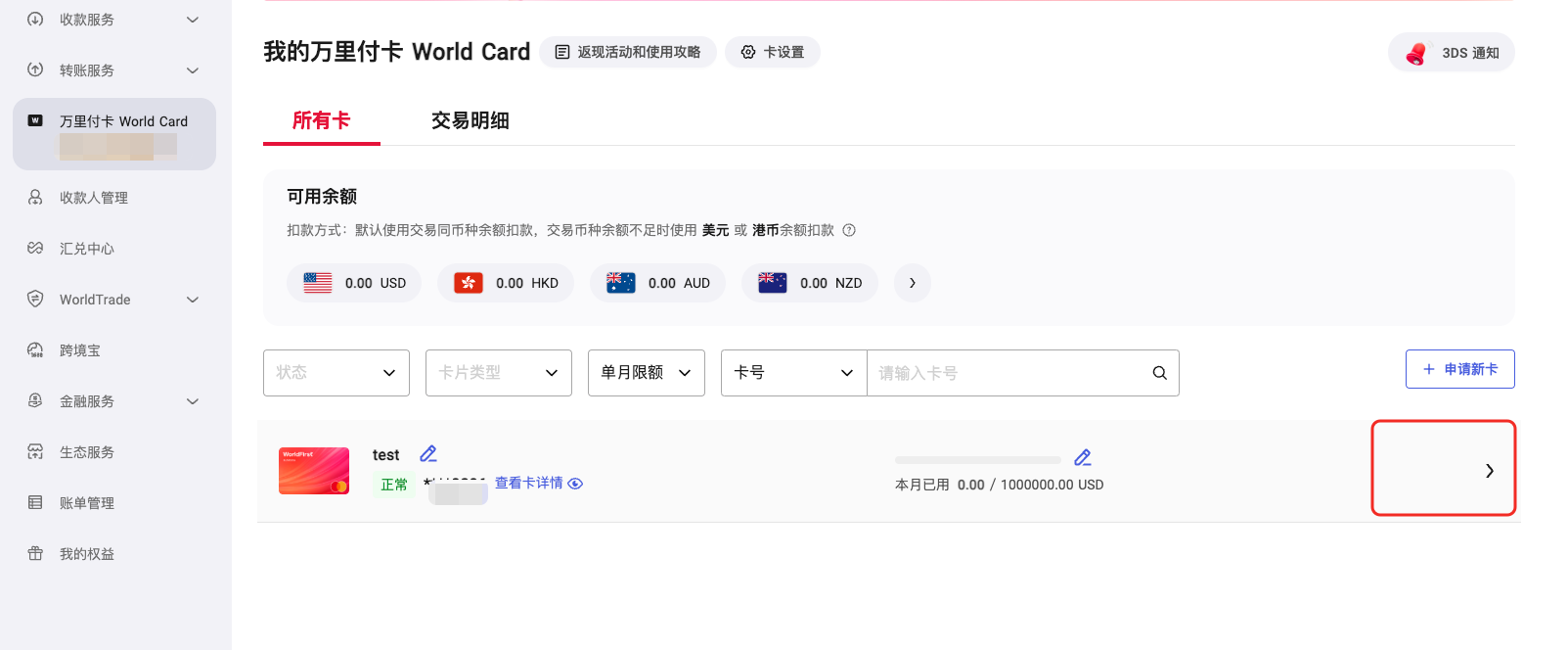Expand 单月限额 dropdown
Image resolution: width=1568 pixels, height=650 pixels.
coord(646,373)
